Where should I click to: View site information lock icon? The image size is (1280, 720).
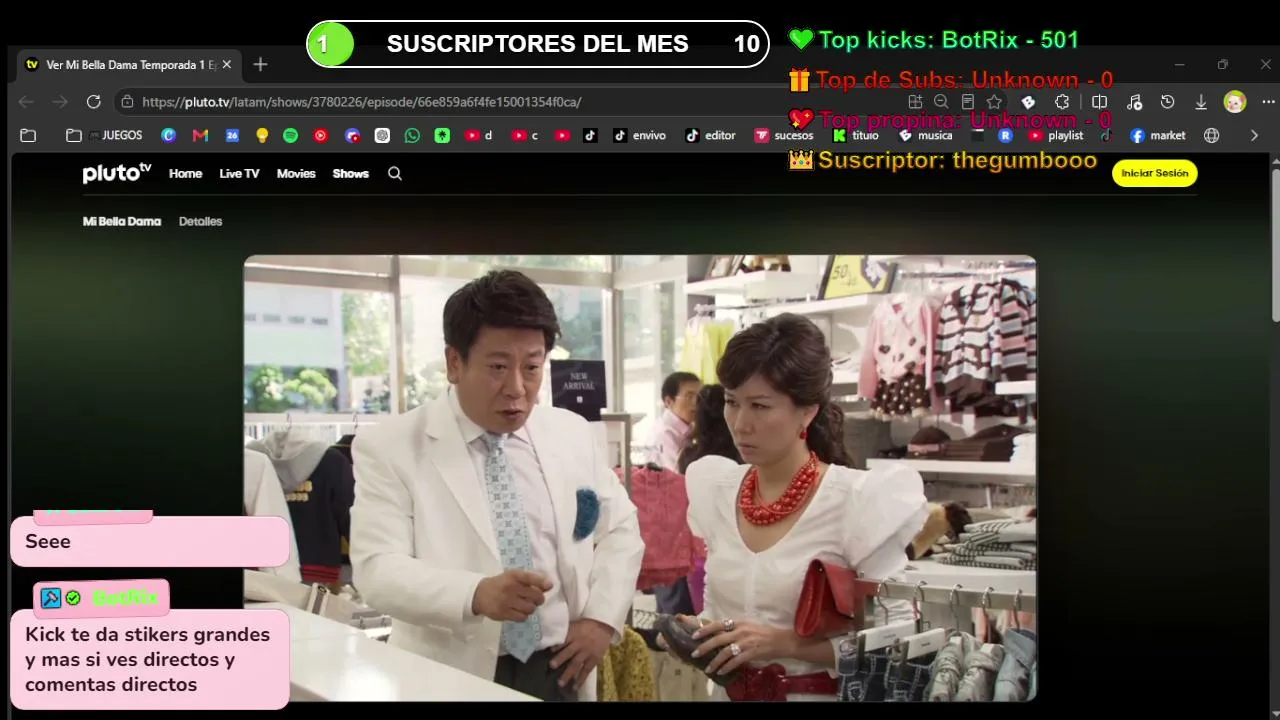click(x=127, y=102)
